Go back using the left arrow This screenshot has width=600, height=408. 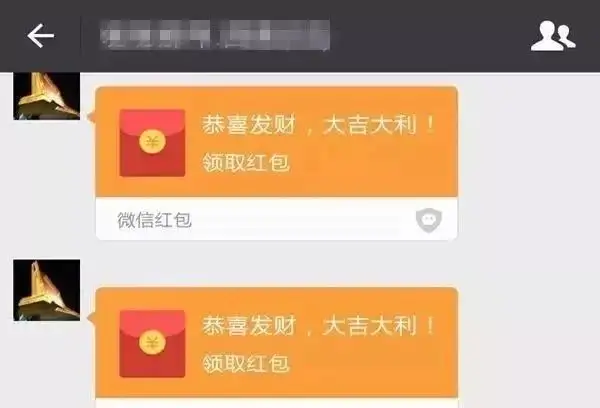tap(41, 36)
